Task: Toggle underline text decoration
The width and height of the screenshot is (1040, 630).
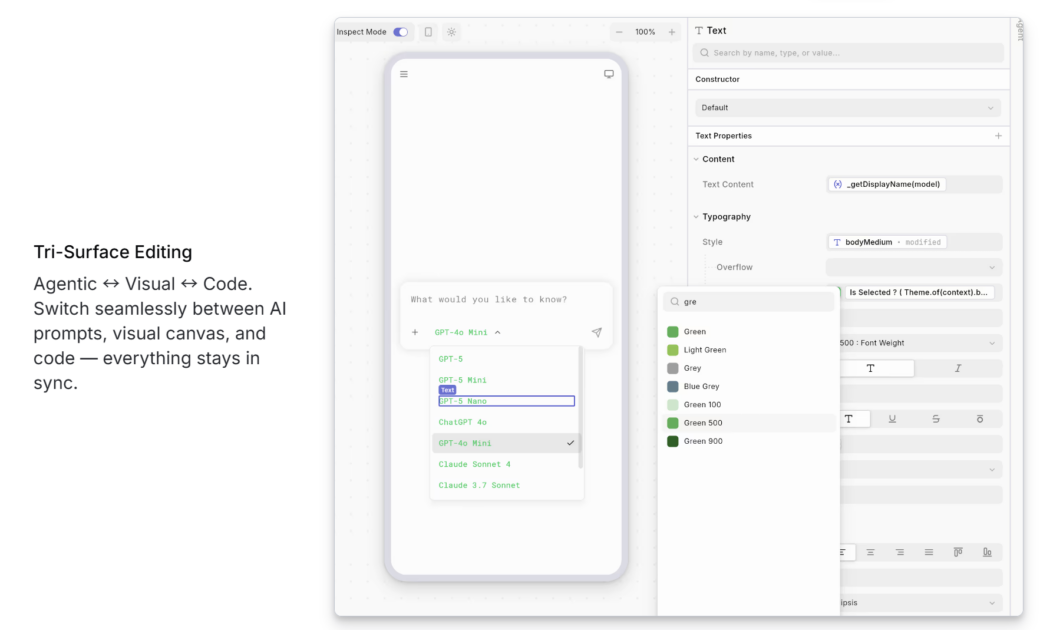Action: tap(892, 419)
